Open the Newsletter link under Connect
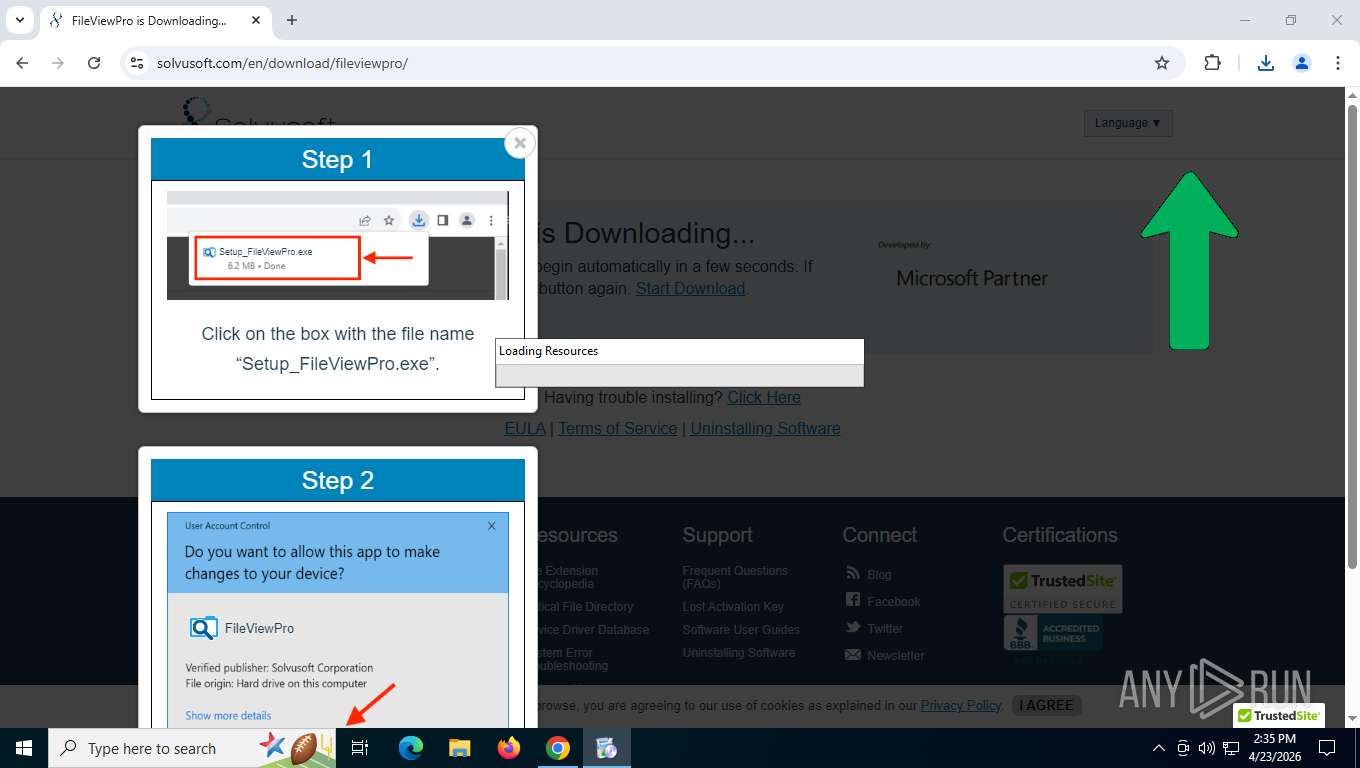Viewport: 1360px width, 768px height. (895, 656)
